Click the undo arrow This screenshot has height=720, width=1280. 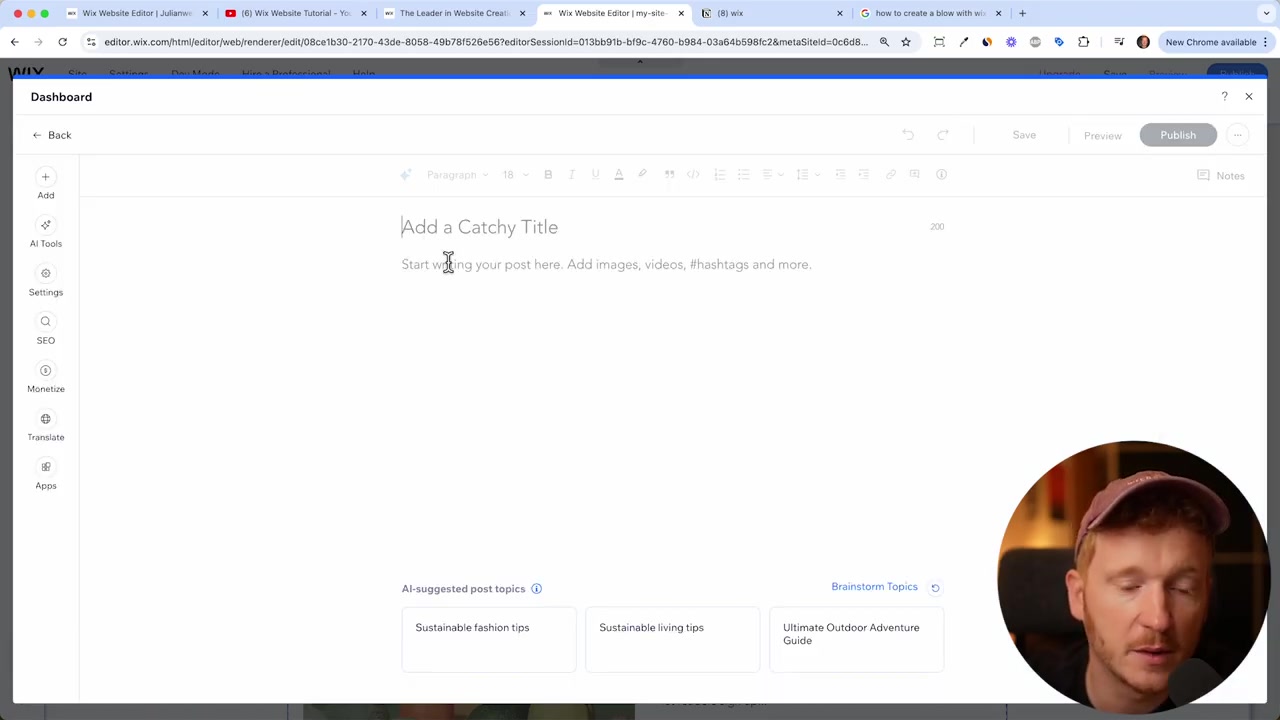pyautogui.click(x=908, y=135)
